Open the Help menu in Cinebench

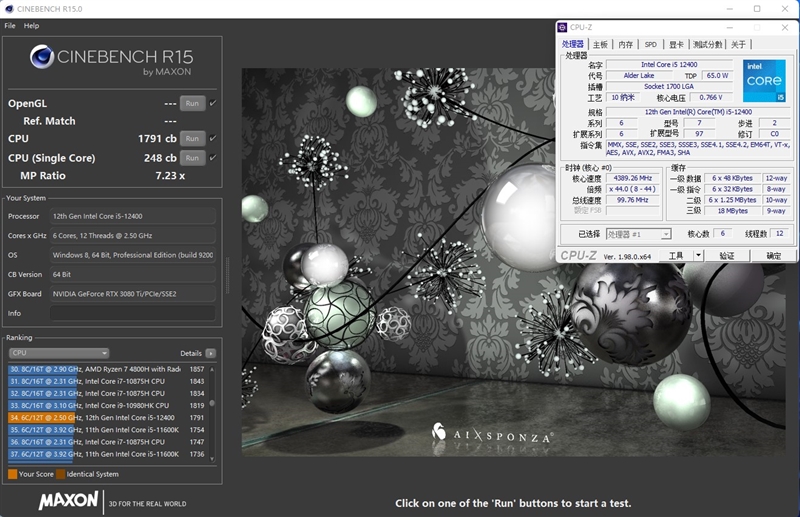(32, 25)
